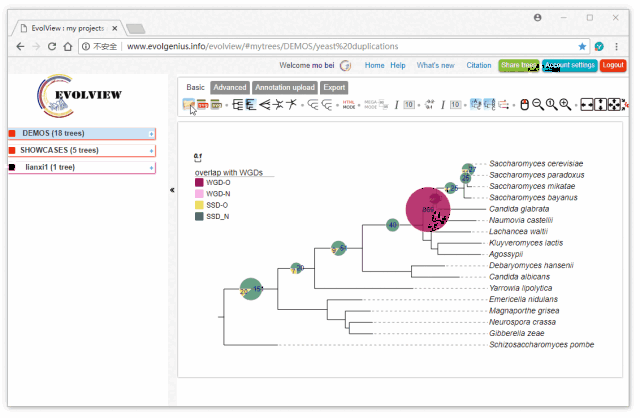This screenshot has width=640, height=418.
Task: Click the zoom out magnifier icon
Action: point(538,105)
